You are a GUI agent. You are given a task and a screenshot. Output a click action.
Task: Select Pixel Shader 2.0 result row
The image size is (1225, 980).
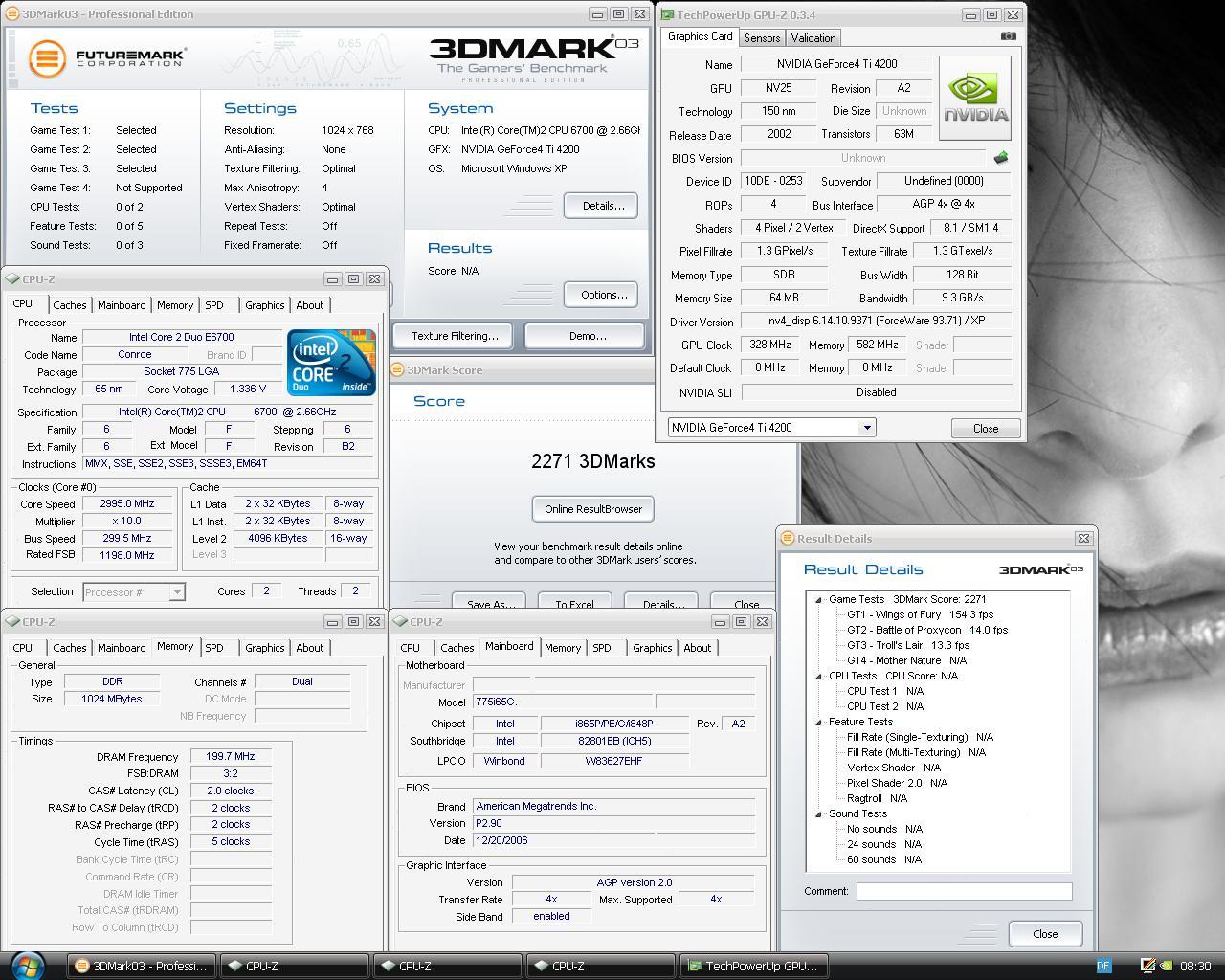[897, 784]
